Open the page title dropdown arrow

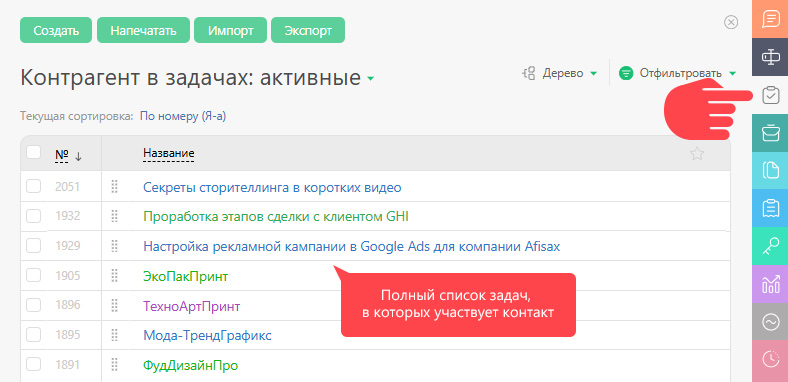coord(370,79)
